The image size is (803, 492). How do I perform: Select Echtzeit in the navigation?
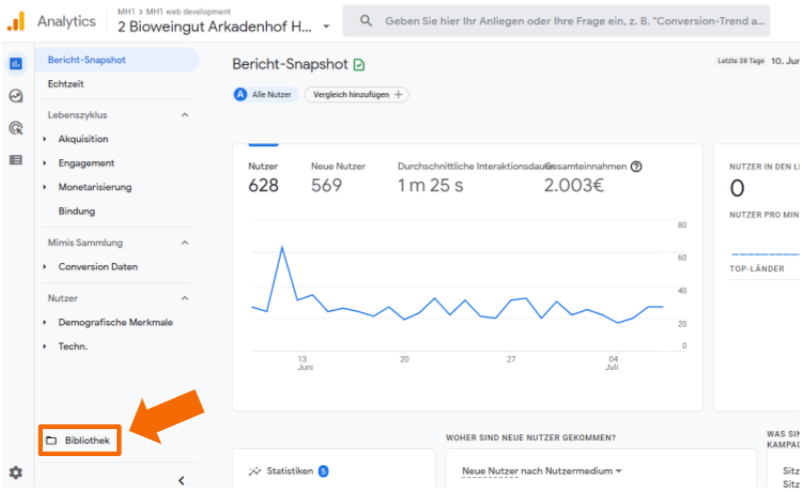66,84
